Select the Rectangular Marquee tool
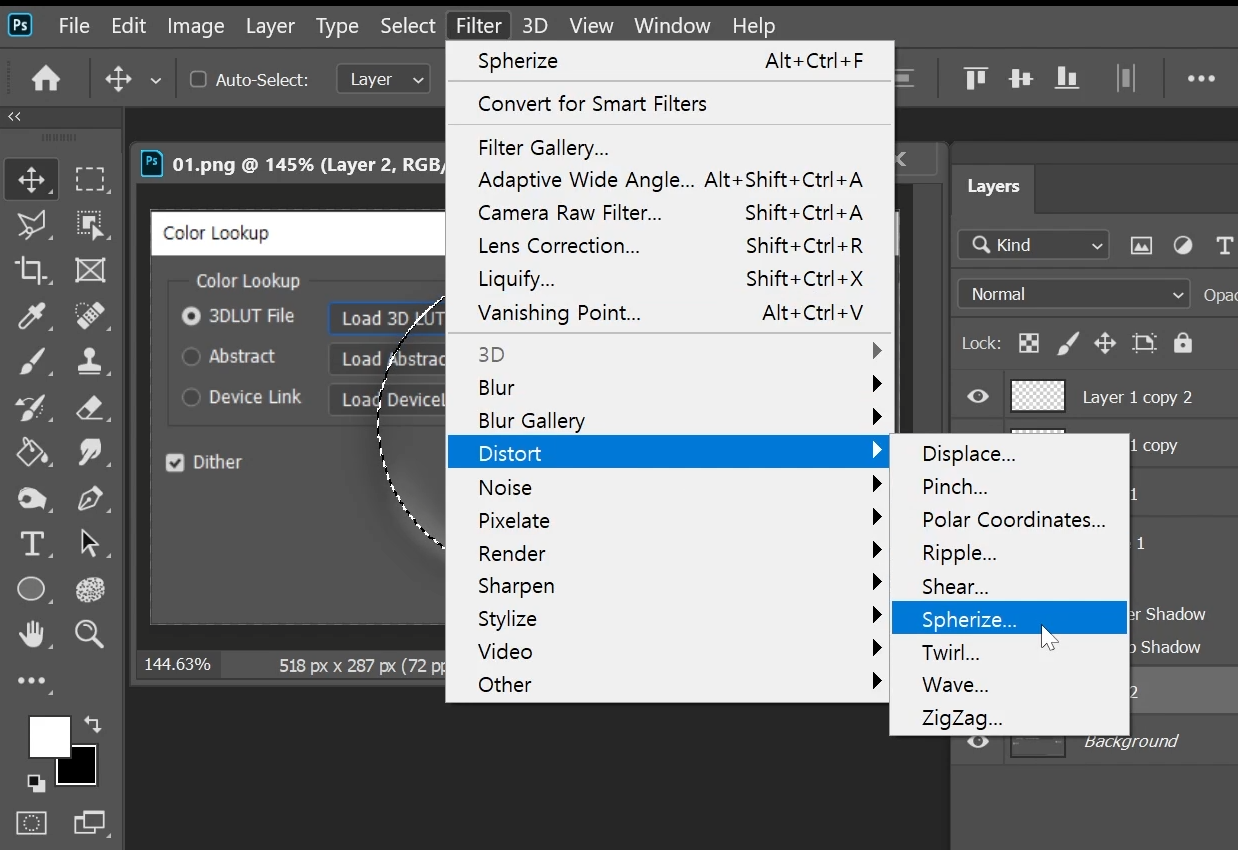Image resolution: width=1238 pixels, height=850 pixels. [90, 180]
